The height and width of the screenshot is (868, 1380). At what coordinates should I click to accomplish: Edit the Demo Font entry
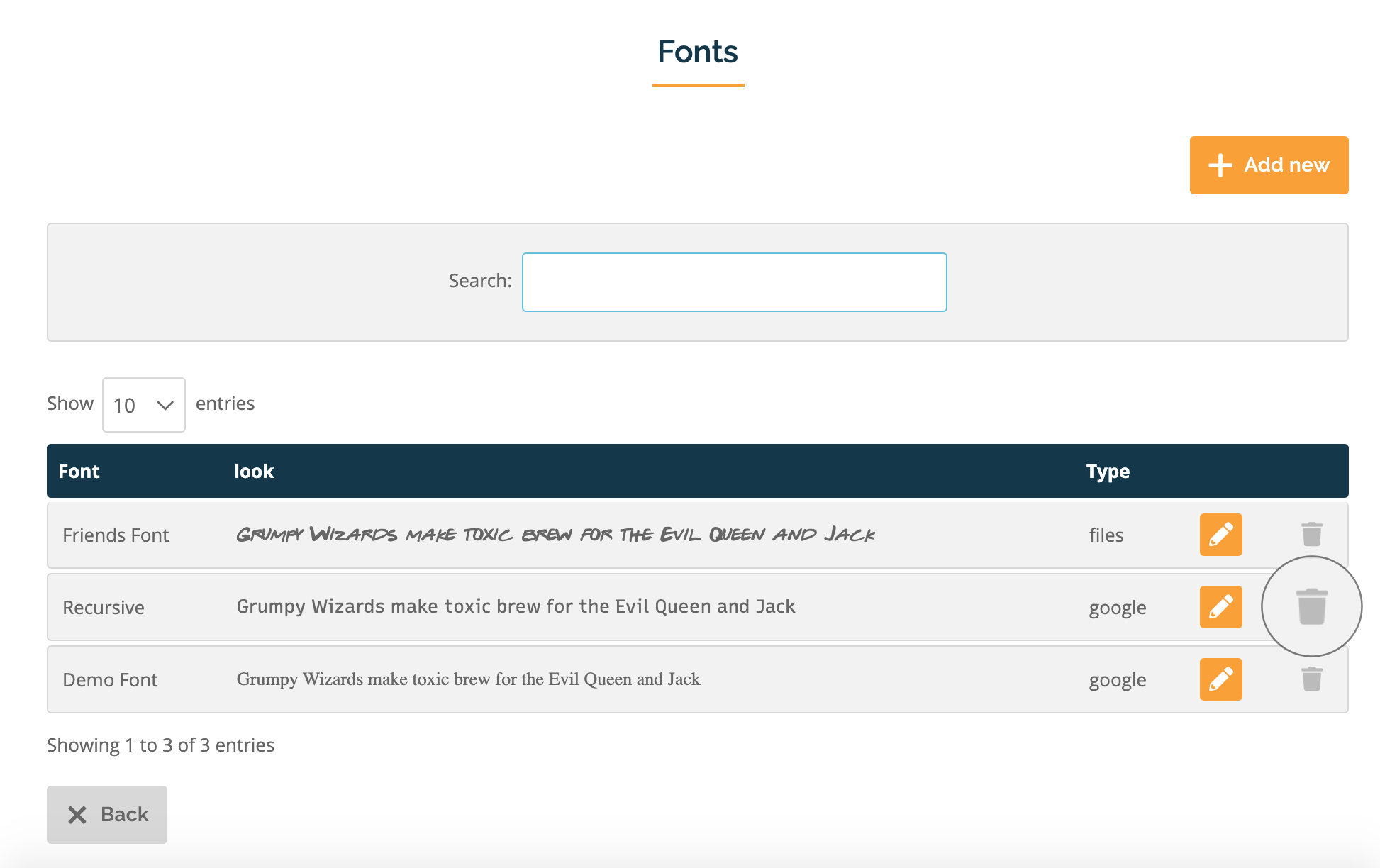[x=1220, y=679]
